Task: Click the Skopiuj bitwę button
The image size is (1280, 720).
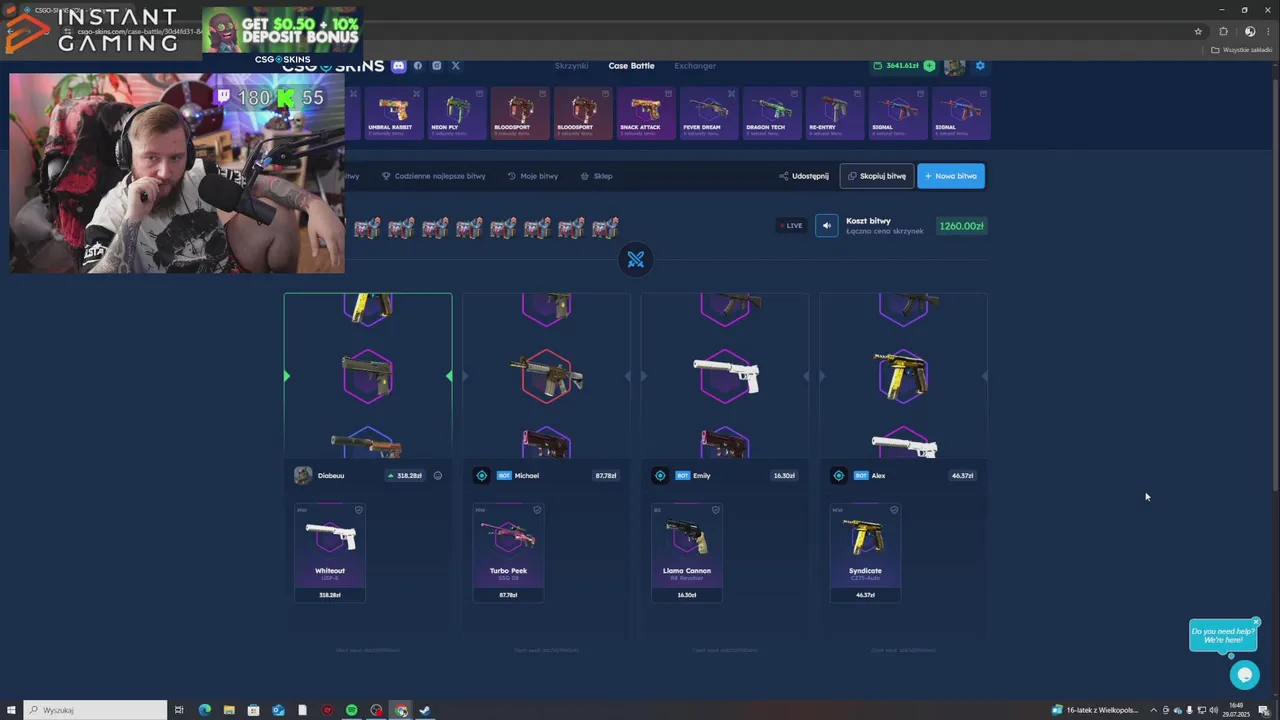Action: pos(877,176)
